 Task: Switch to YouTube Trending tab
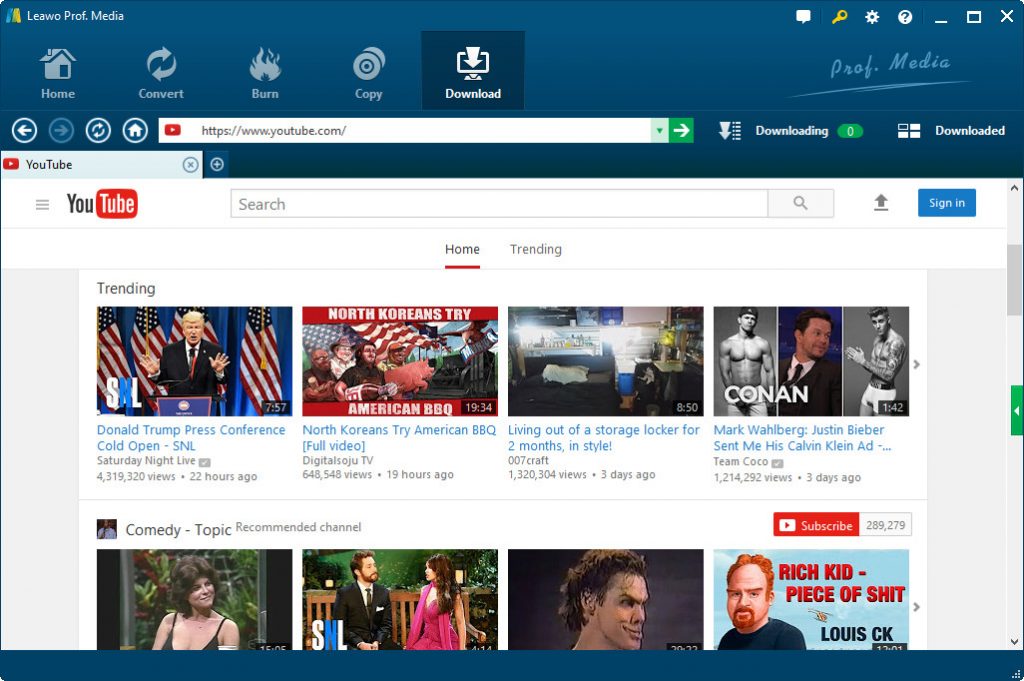(536, 249)
